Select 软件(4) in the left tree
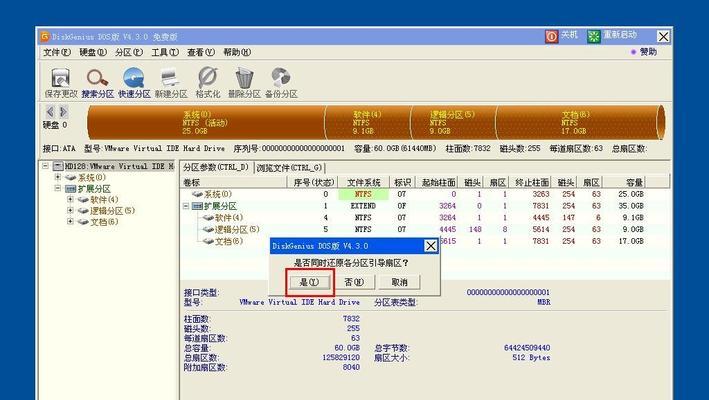The height and width of the screenshot is (400, 709). [104, 199]
